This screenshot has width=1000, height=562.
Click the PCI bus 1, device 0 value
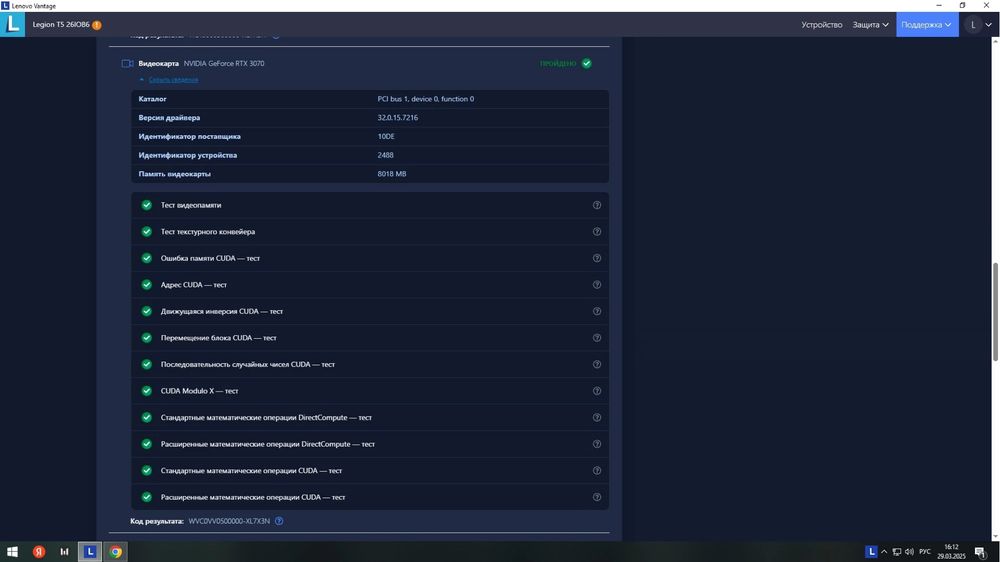[425, 99]
